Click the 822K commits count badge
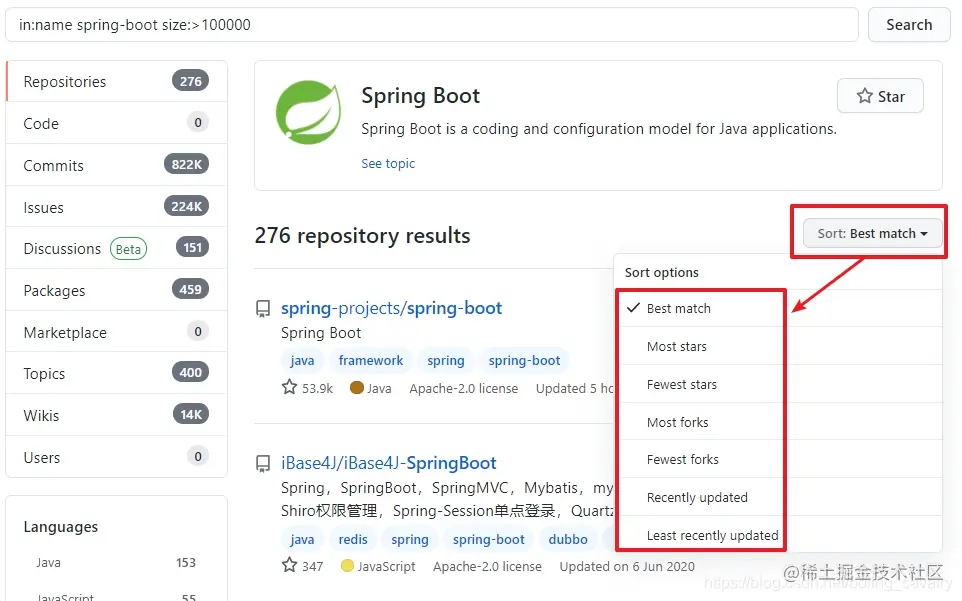 187,164
